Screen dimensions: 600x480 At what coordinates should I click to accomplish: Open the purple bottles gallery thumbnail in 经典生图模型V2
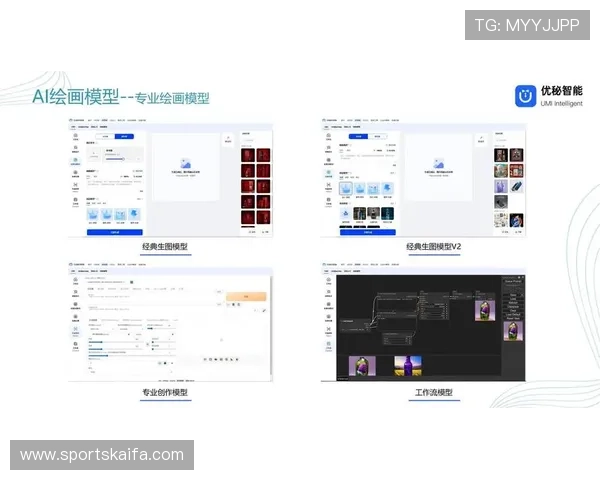pyautogui.click(x=501, y=186)
